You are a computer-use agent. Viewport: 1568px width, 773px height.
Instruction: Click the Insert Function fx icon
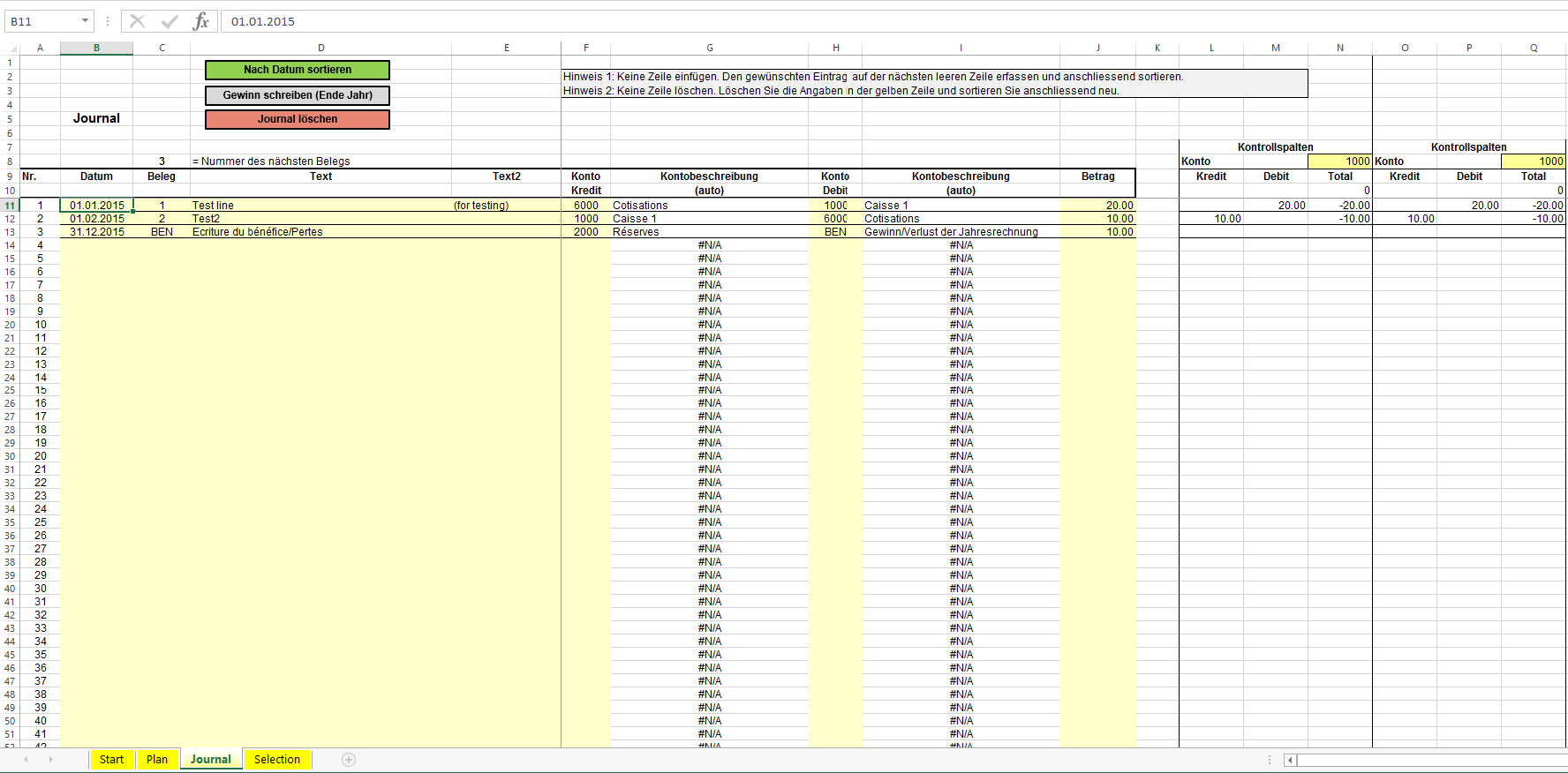click(201, 21)
